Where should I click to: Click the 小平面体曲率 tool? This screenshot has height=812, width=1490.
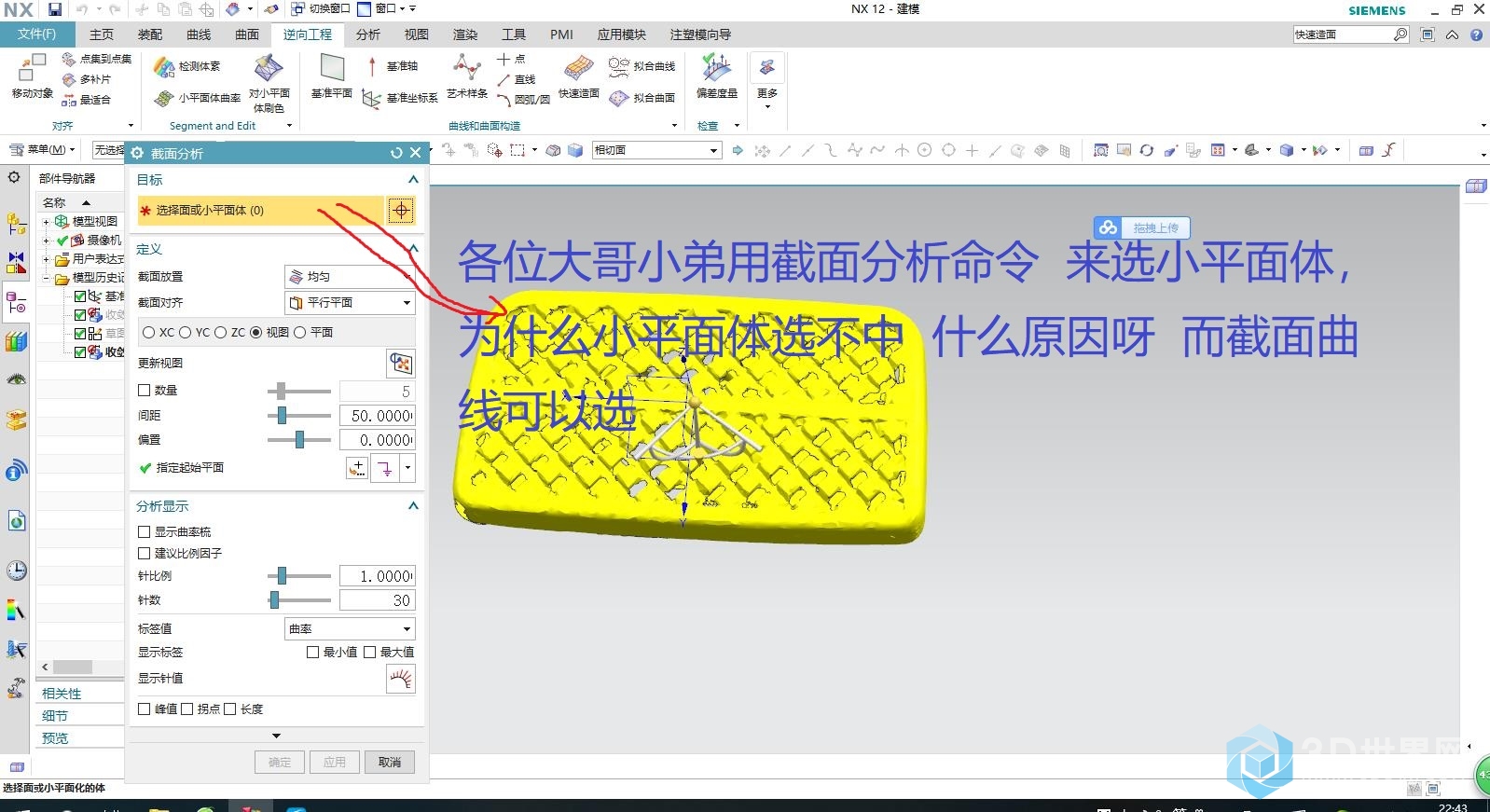click(x=197, y=98)
